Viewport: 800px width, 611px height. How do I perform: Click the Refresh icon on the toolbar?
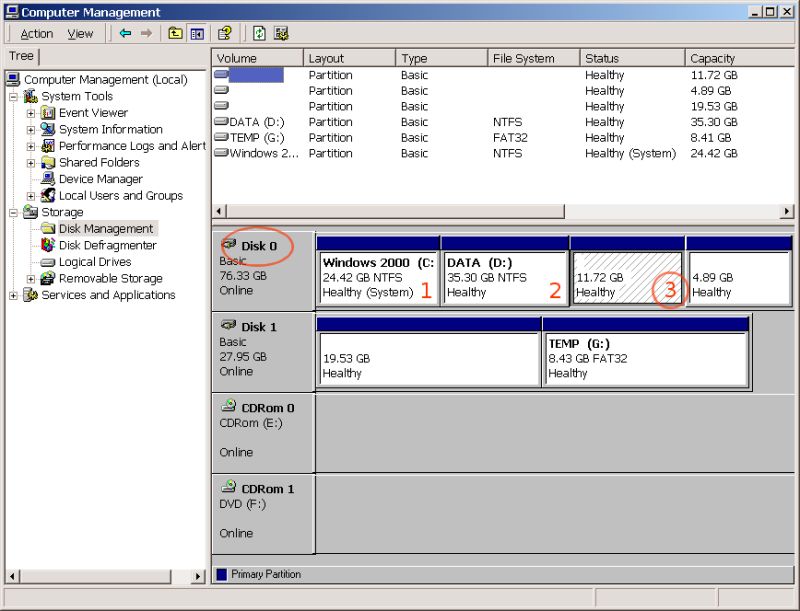(x=258, y=33)
